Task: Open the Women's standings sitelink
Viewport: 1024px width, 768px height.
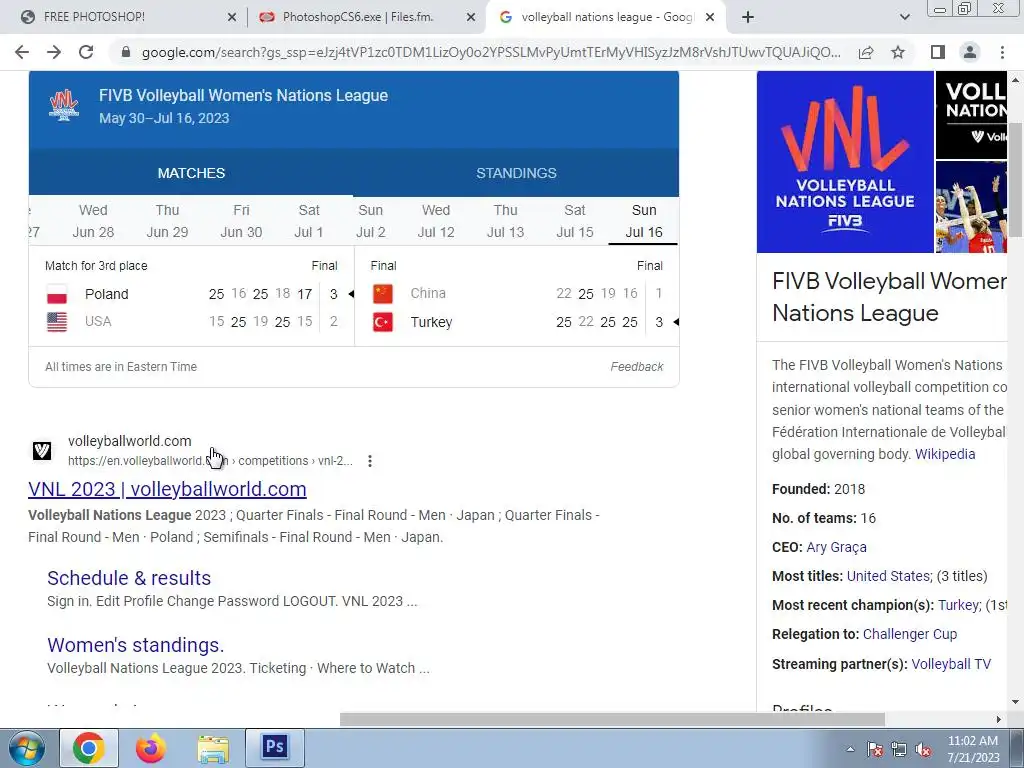Action: point(136,645)
